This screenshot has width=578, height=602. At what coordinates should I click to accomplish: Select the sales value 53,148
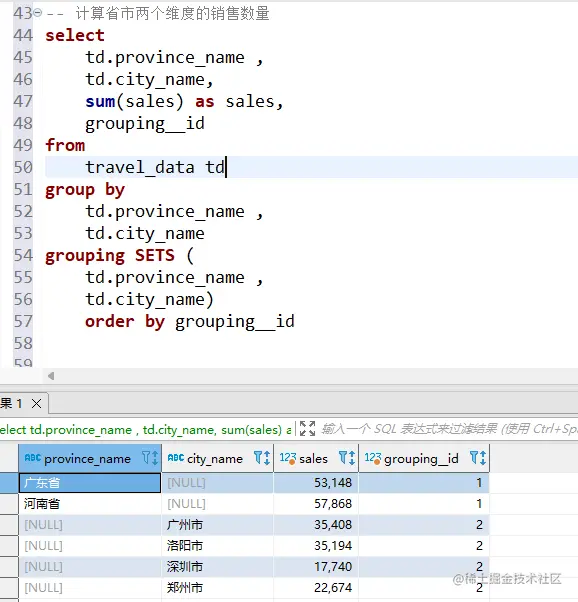click(x=316, y=483)
